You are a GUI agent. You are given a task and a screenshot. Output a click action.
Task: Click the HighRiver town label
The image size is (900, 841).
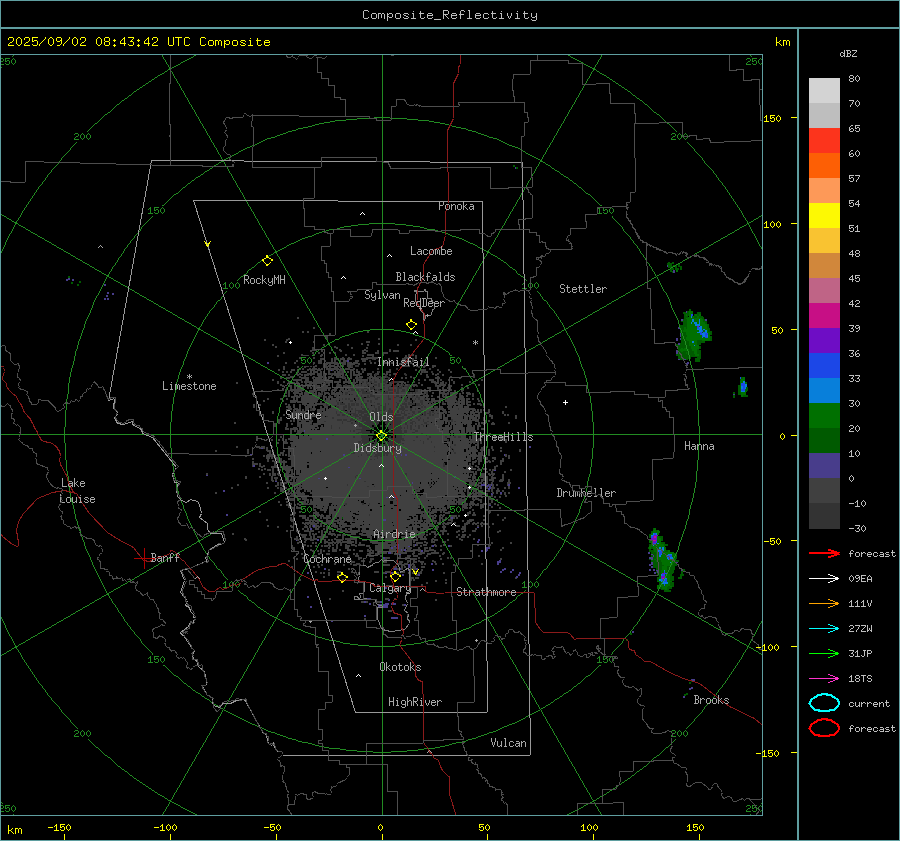click(414, 702)
